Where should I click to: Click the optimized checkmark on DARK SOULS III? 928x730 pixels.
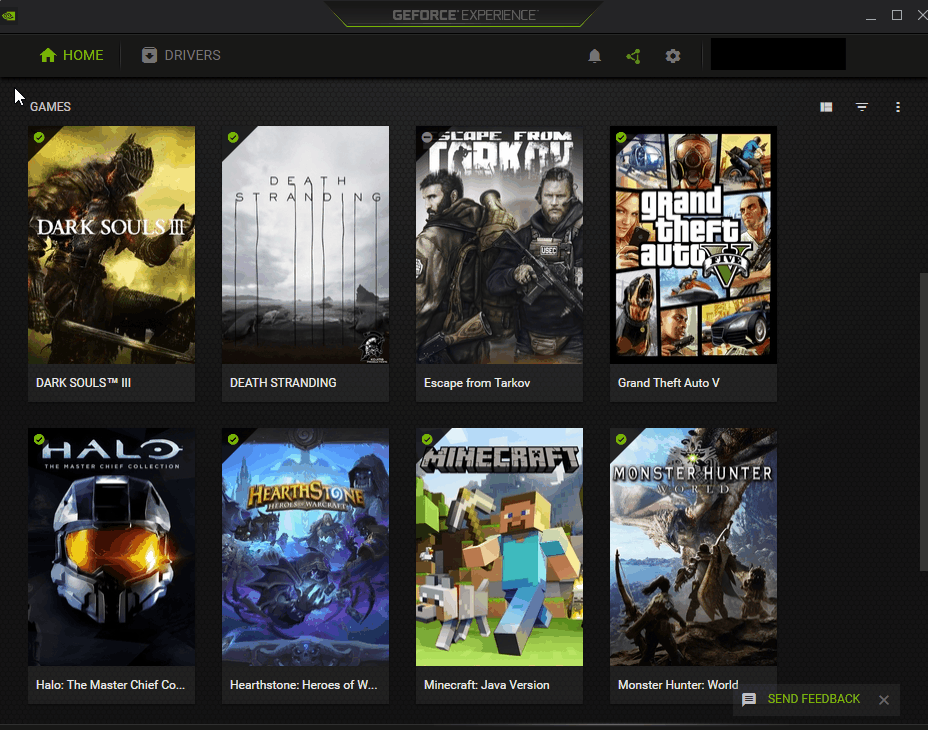tap(38, 138)
